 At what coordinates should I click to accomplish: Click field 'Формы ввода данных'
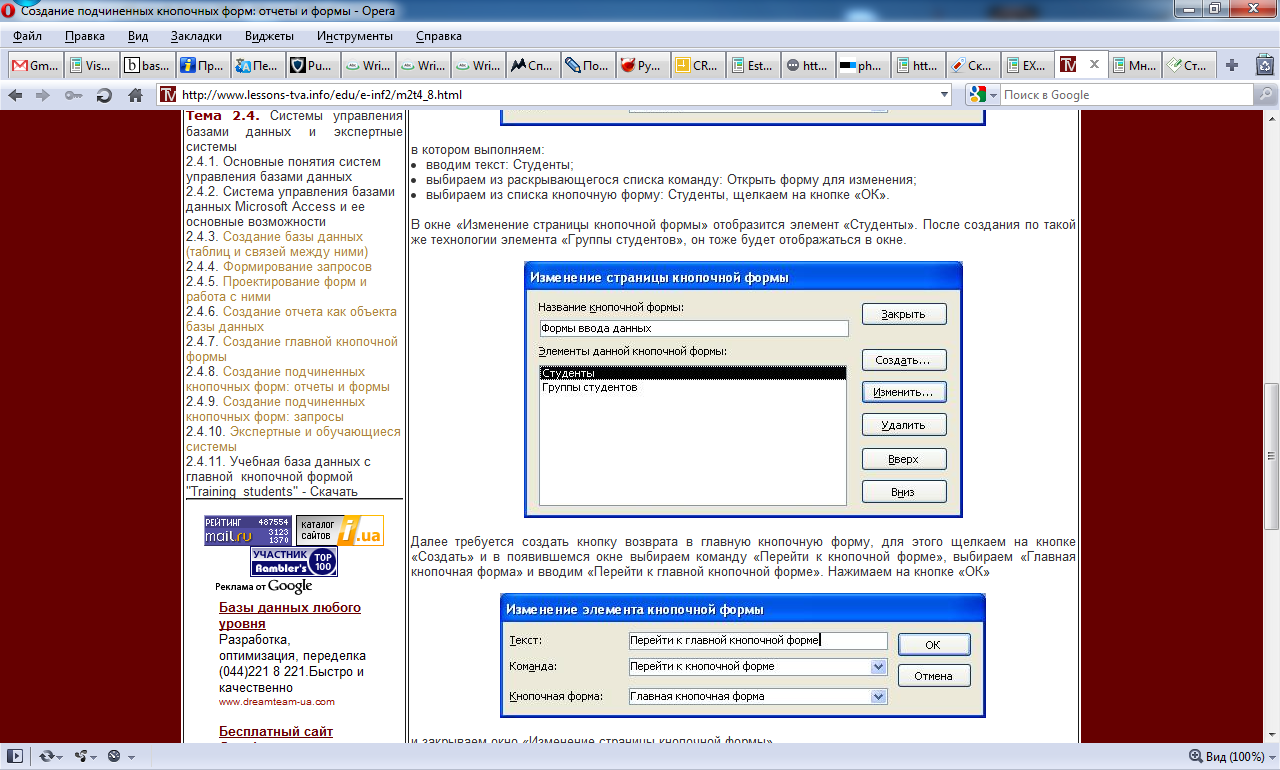[693, 328]
